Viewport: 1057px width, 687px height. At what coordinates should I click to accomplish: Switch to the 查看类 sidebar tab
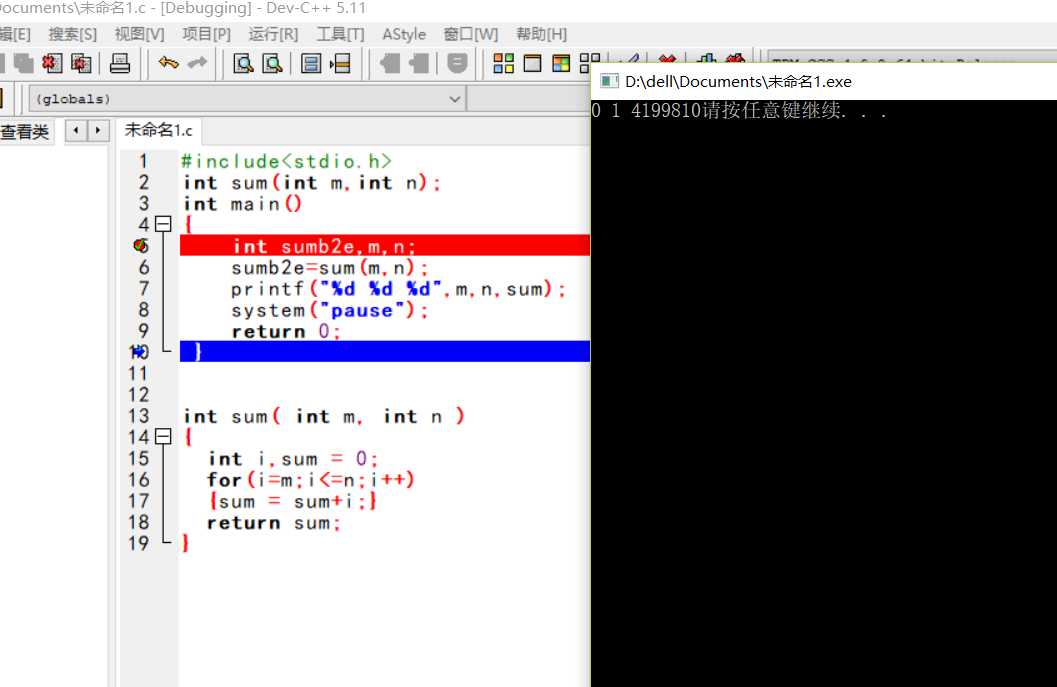point(25,131)
